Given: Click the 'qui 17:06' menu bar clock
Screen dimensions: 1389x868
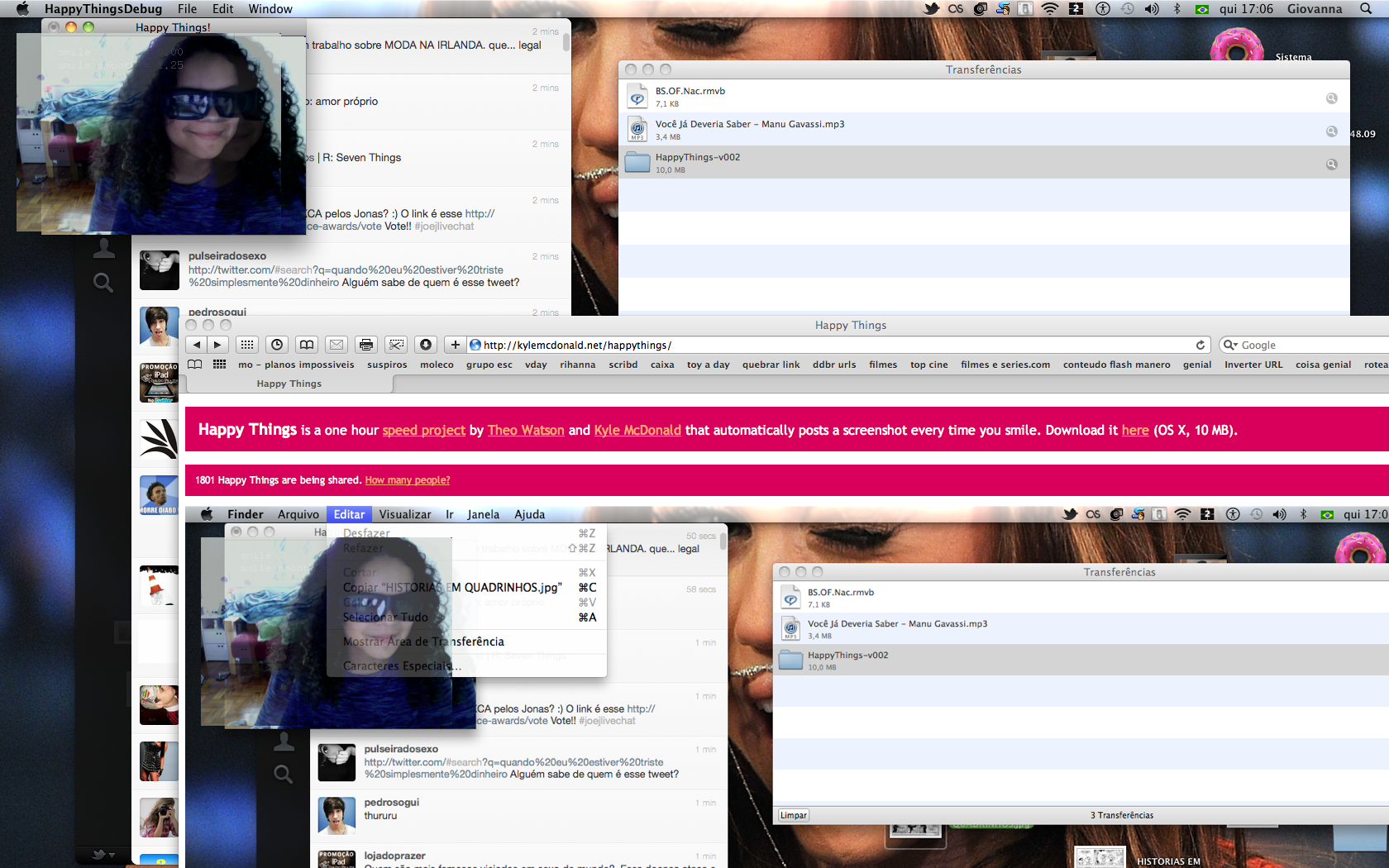Looking at the screenshot, I should pos(1246,9).
